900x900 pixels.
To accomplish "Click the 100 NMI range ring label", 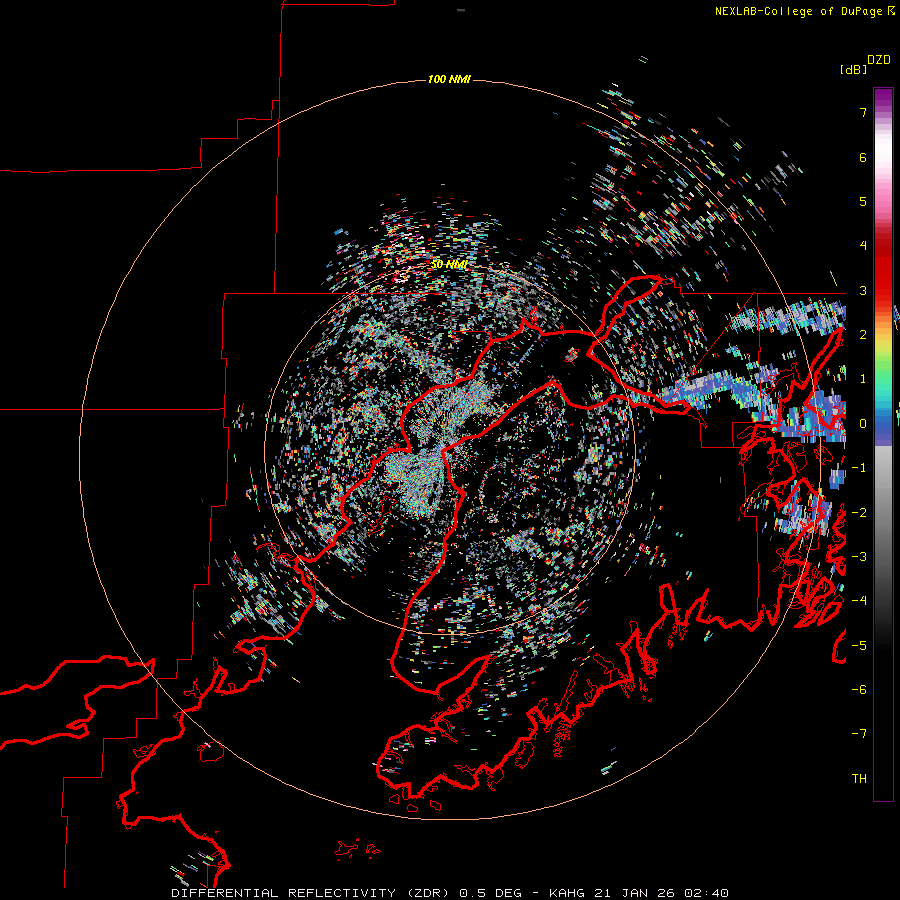I will coord(449,79).
